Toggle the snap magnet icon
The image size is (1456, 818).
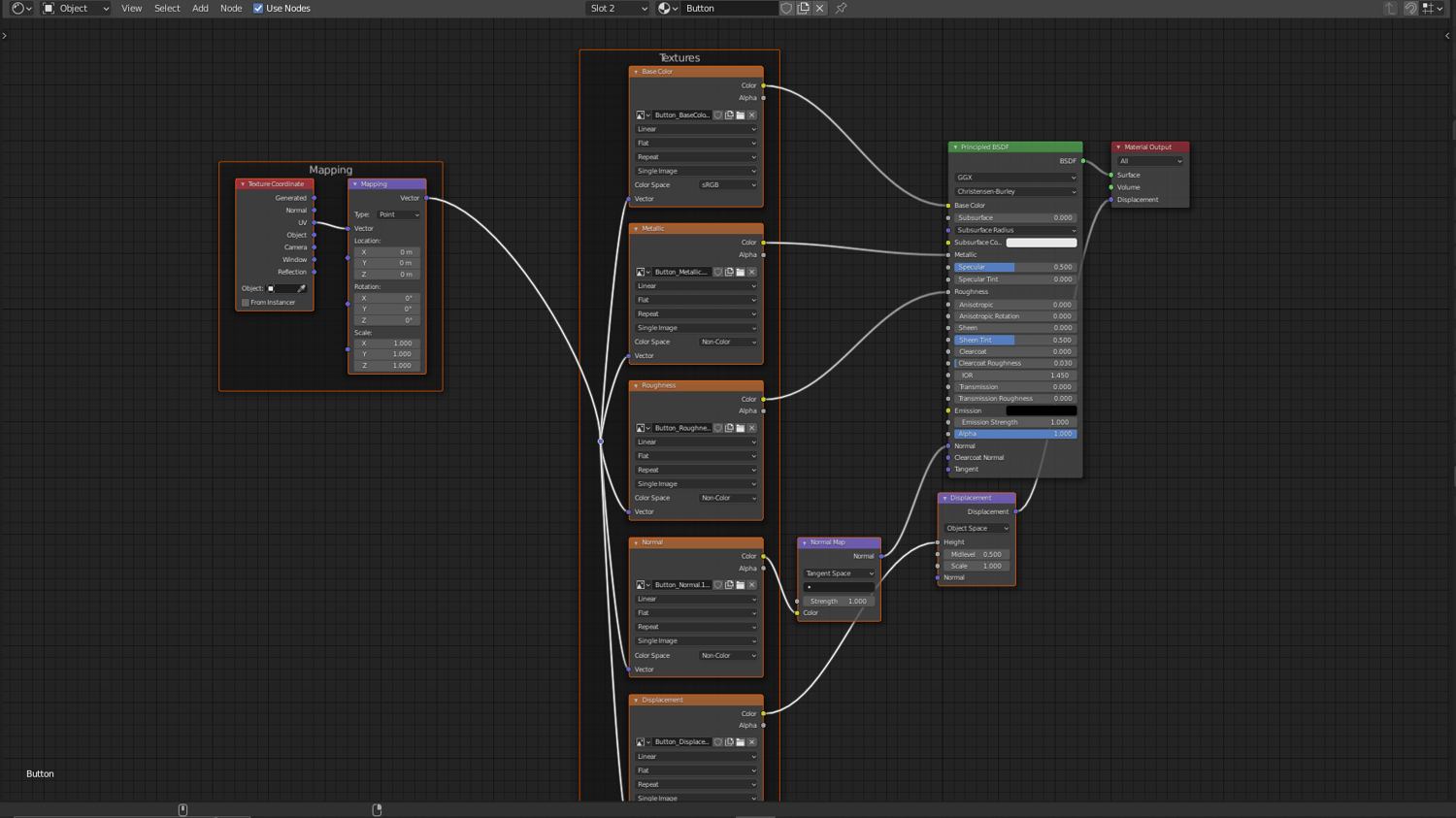tap(1410, 9)
